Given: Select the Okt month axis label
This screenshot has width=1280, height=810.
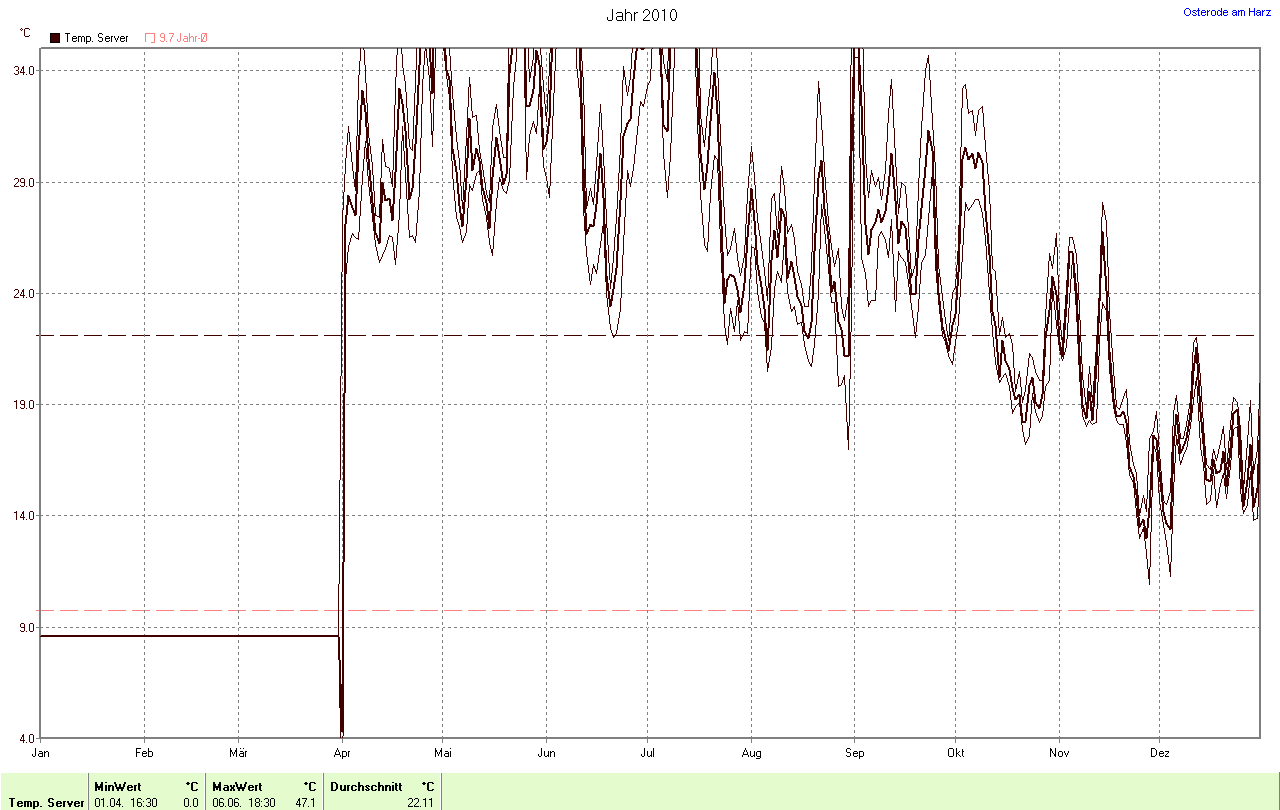Looking at the screenshot, I should tap(956, 752).
